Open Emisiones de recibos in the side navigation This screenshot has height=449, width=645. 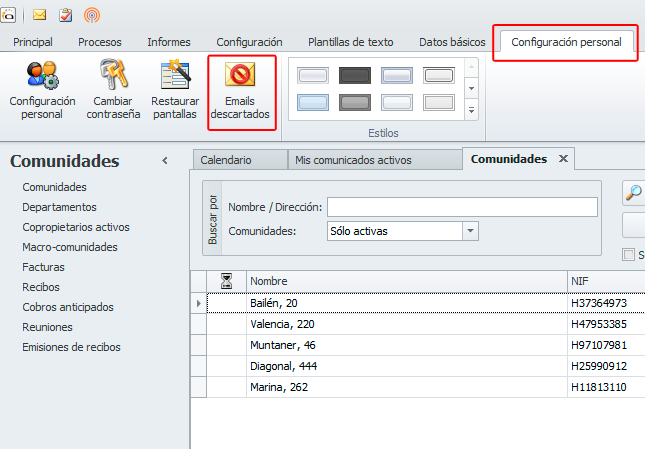(x=71, y=347)
